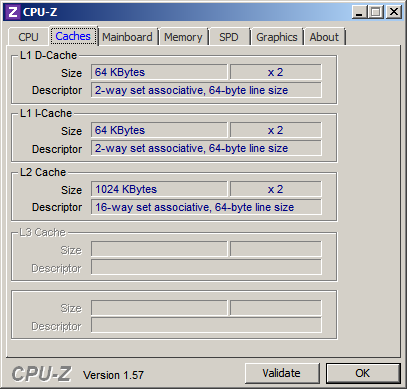The image size is (409, 391).
Task: Minimize the CPU-Z window
Action: (359, 13)
